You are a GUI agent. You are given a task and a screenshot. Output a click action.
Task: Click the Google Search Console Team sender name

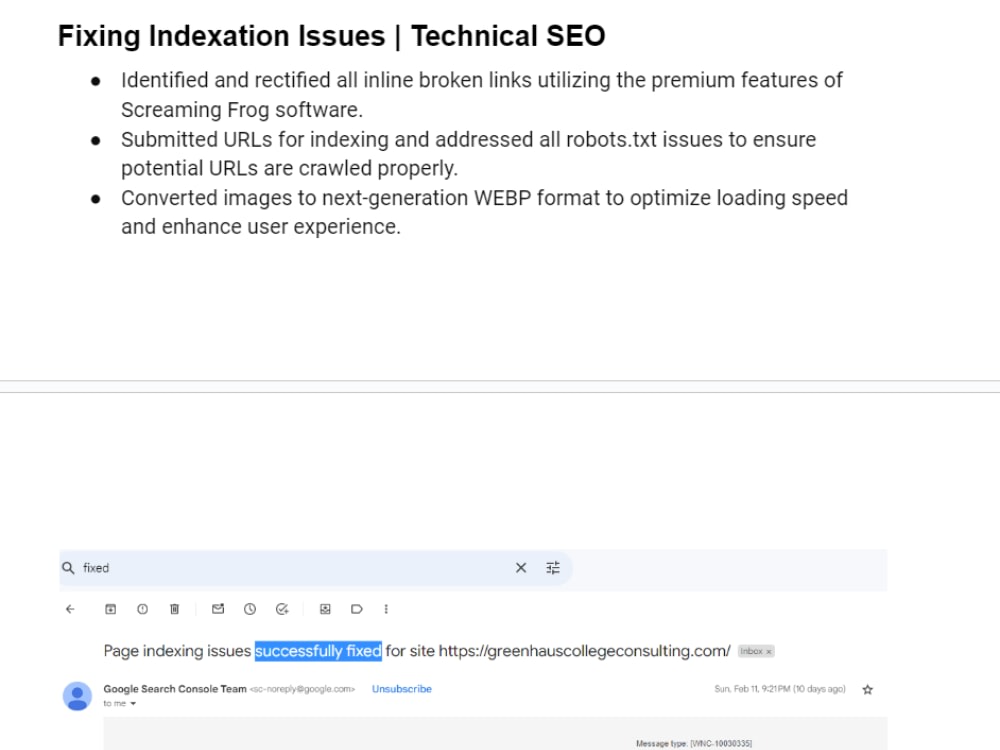click(175, 689)
